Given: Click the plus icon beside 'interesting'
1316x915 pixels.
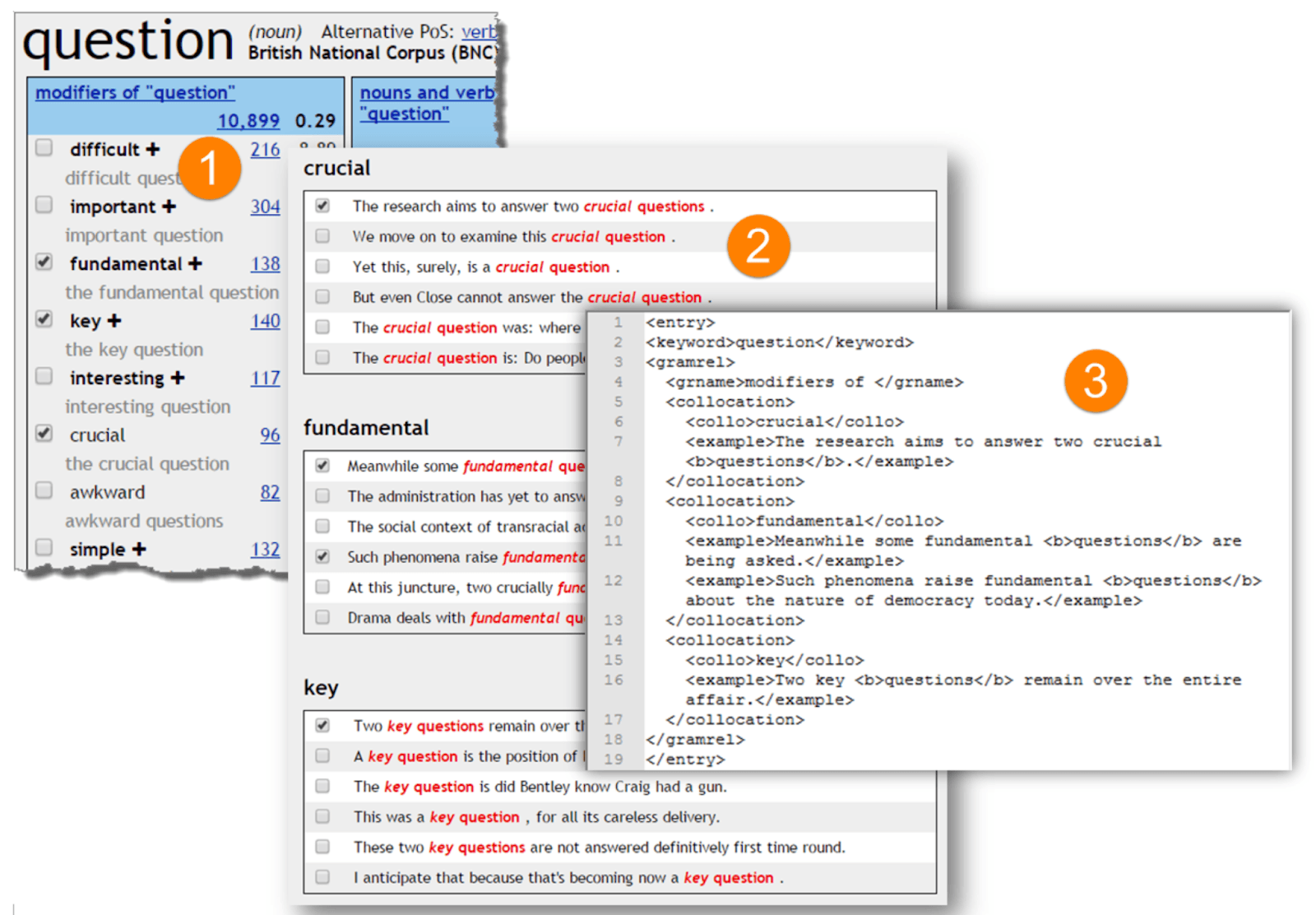Looking at the screenshot, I should 178,378.
